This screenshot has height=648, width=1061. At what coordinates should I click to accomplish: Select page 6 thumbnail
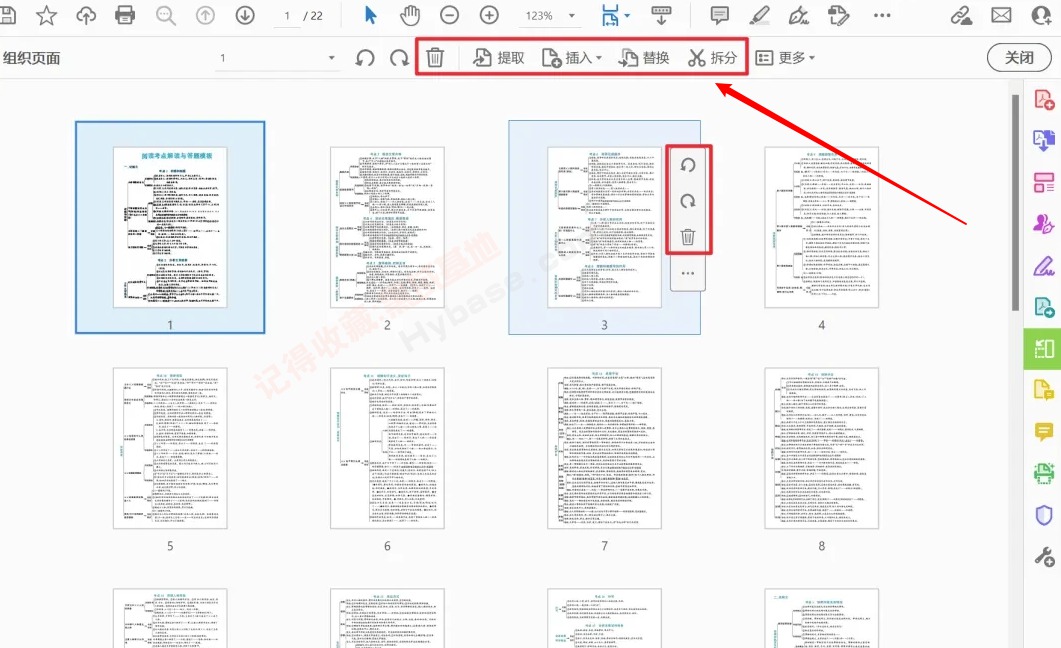(387, 448)
